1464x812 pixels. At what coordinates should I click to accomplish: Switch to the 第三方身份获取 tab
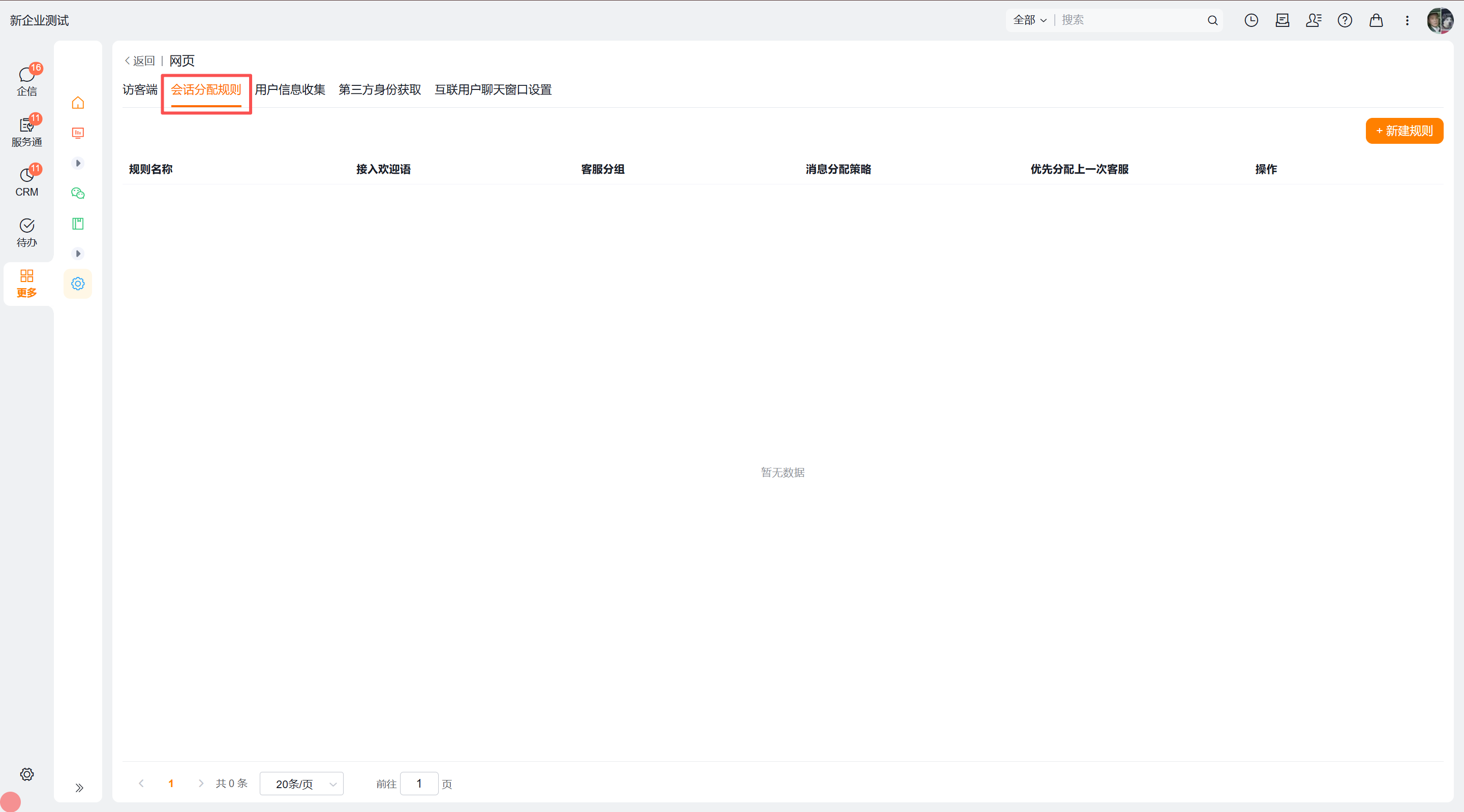380,90
